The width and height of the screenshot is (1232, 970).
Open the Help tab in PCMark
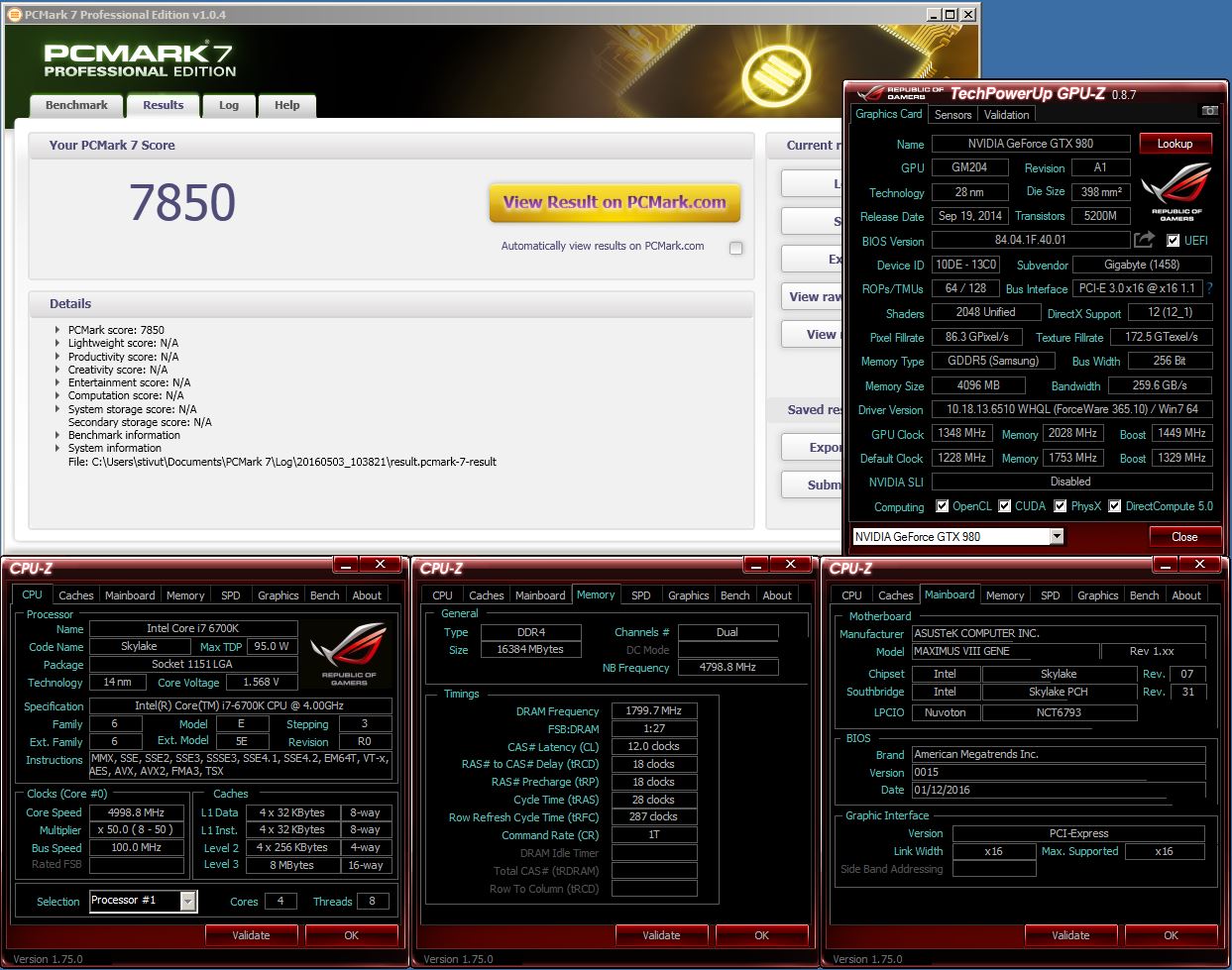pos(287,105)
